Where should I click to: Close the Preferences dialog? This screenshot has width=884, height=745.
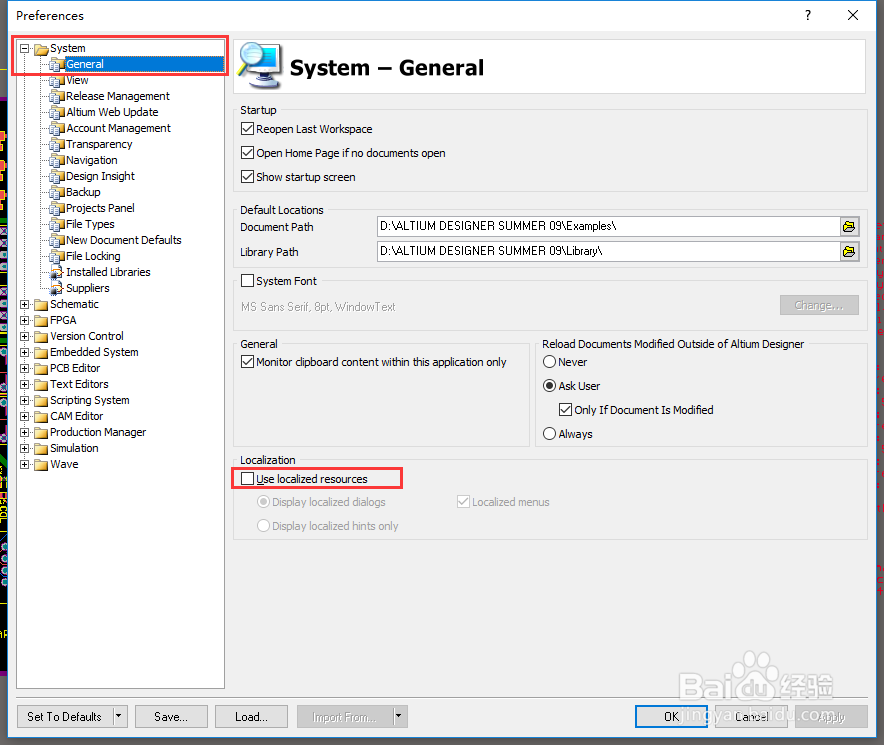coord(853,15)
